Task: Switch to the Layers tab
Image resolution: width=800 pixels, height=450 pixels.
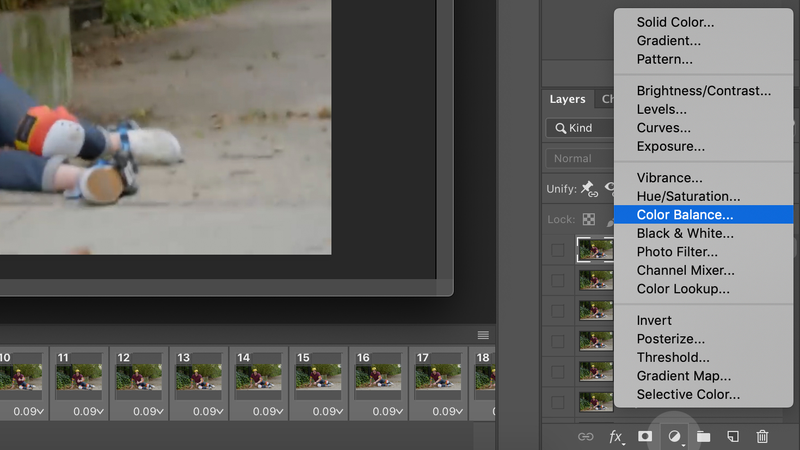Action: click(x=567, y=99)
